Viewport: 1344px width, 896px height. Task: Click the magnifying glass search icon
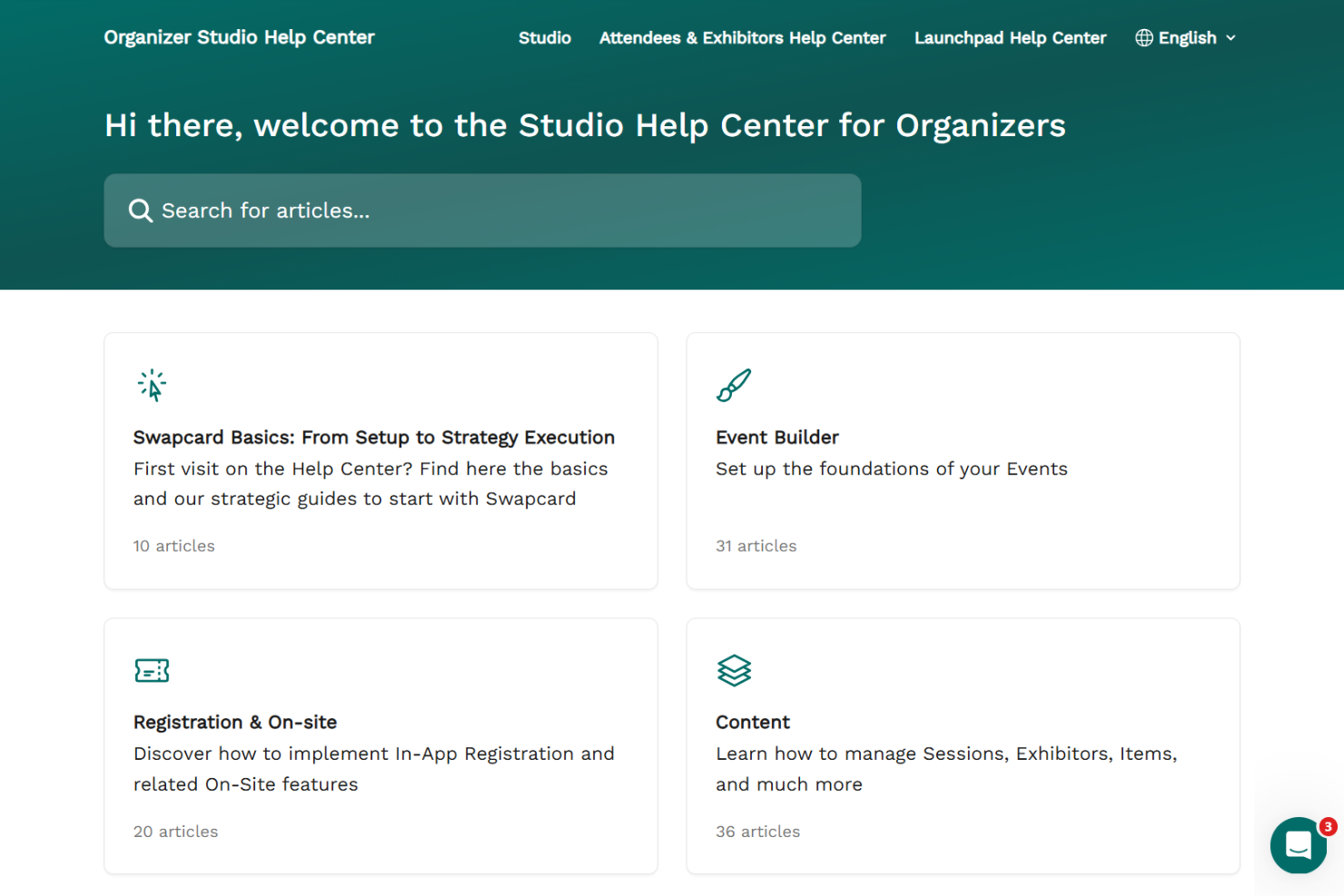click(x=140, y=211)
